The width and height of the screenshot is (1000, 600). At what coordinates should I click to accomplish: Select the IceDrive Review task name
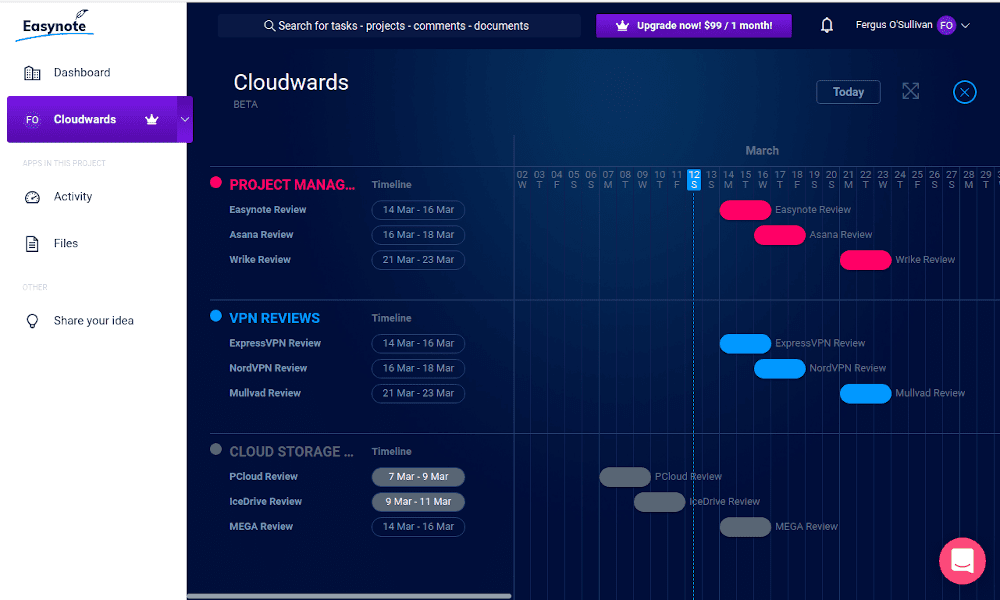tap(266, 501)
